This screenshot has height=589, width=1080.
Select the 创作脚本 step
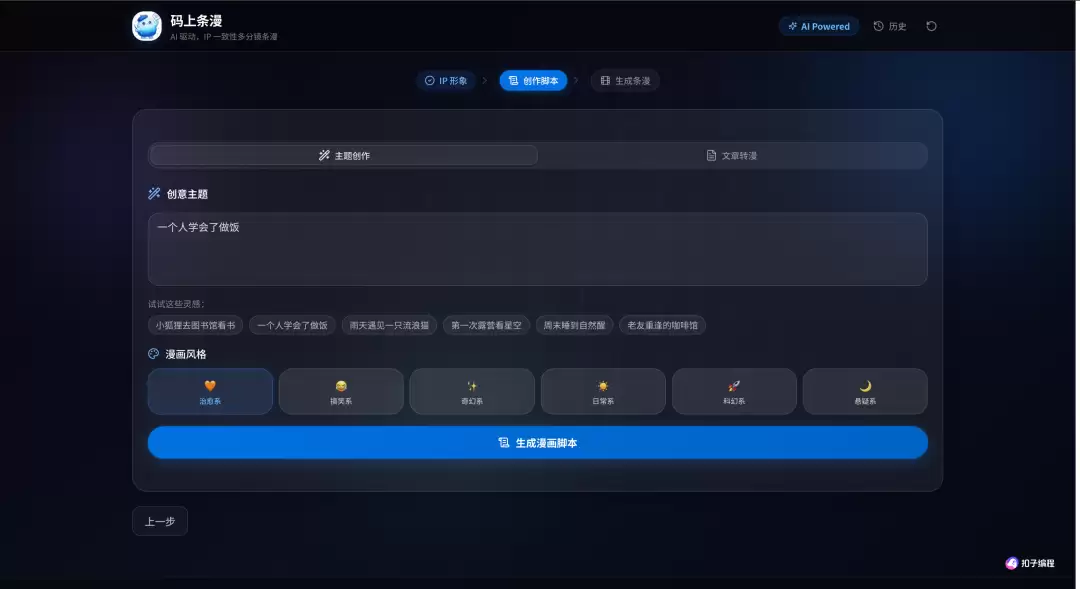tap(533, 81)
